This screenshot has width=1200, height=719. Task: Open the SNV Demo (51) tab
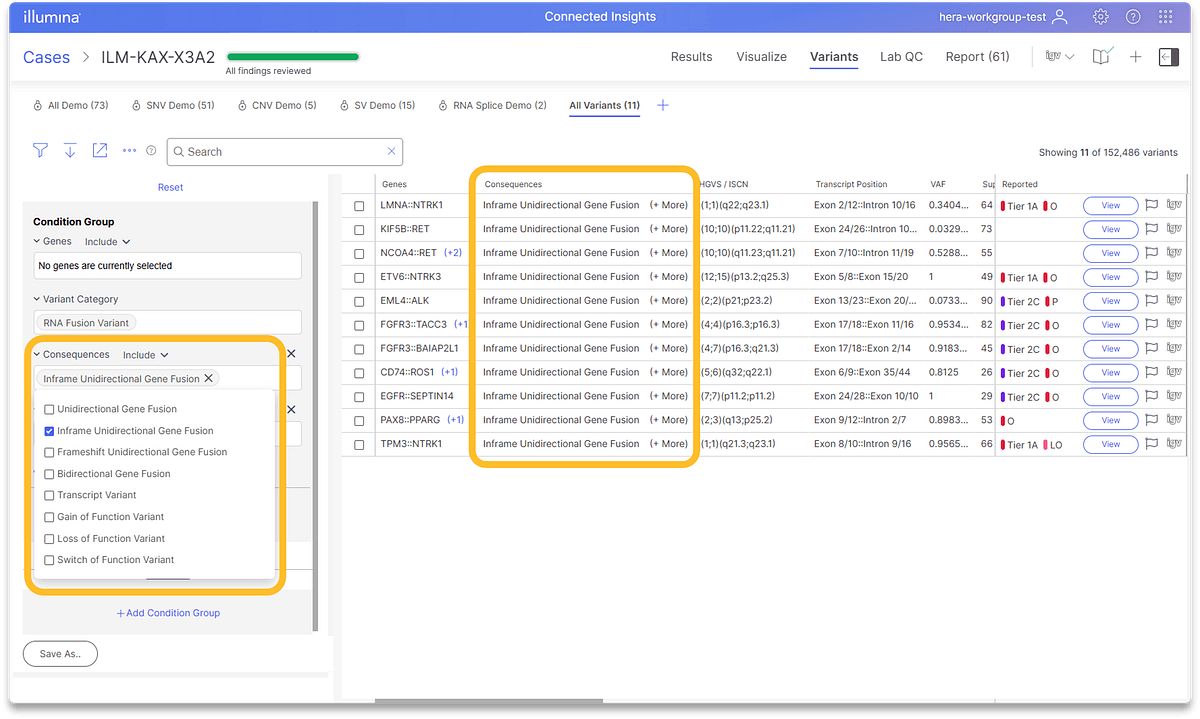172,106
